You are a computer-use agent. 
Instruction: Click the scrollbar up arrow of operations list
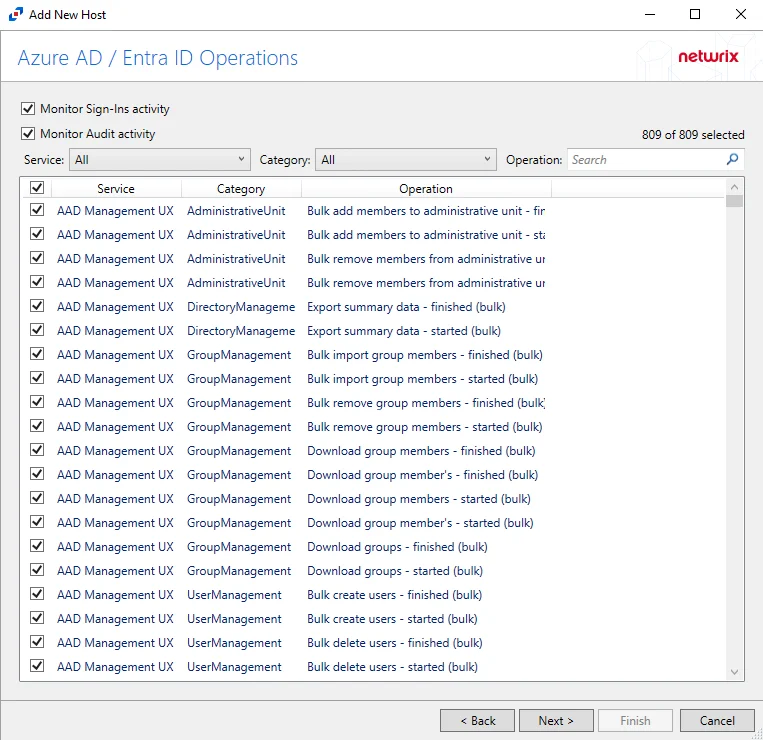click(x=734, y=187)
